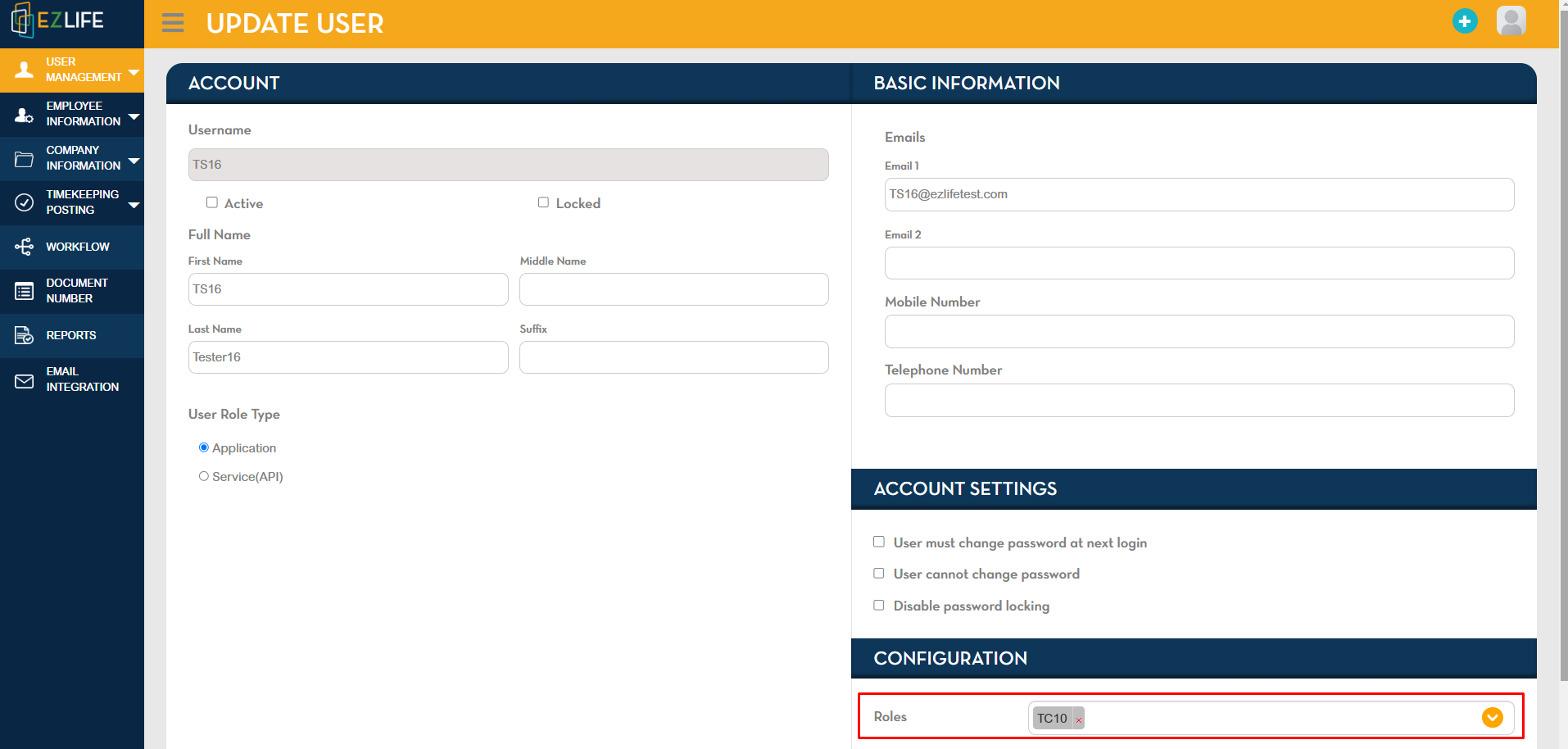1568x749 pixels.
Task: Check 'User must change password at next login'
Action: click(879, 542)
